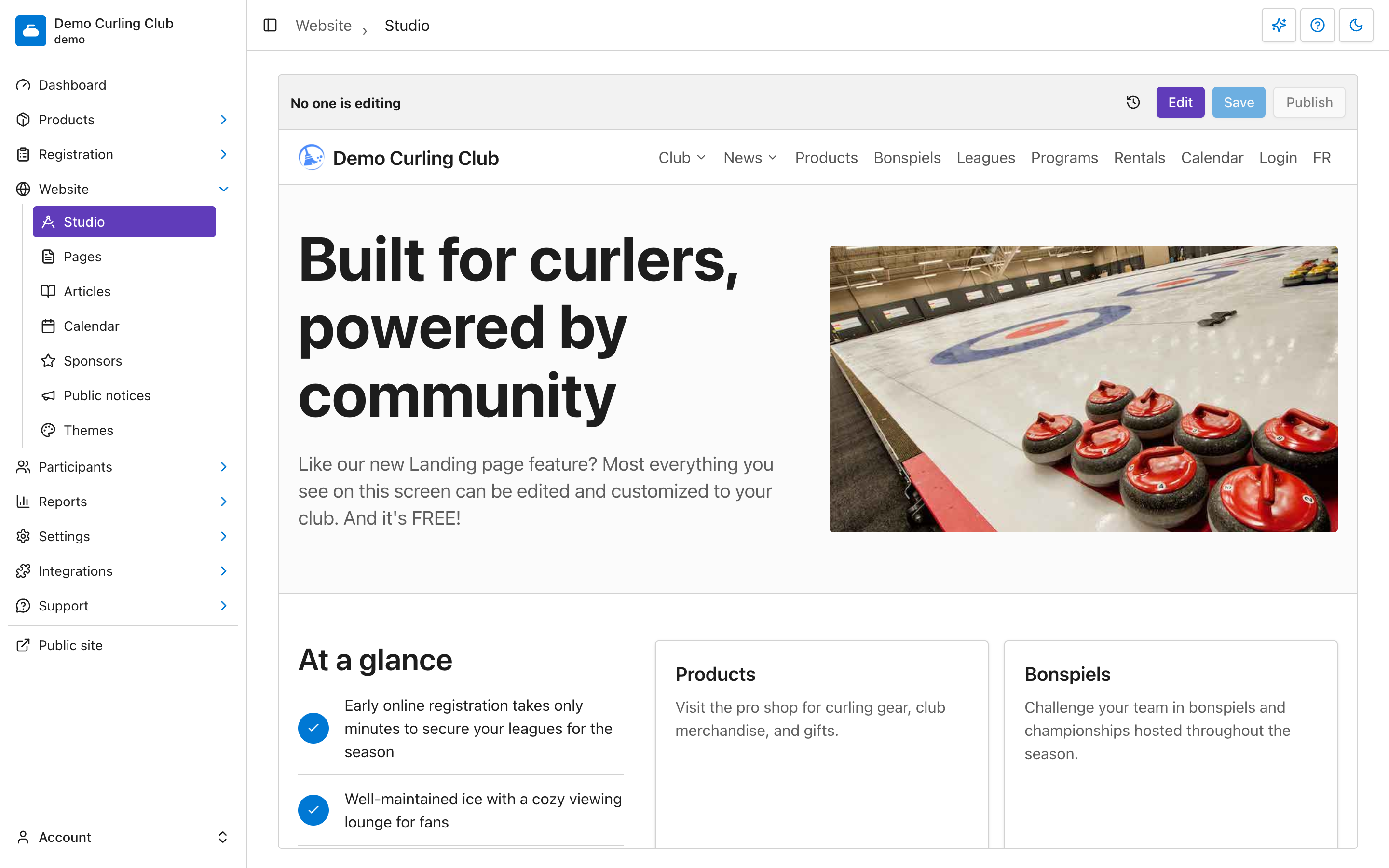Open Pages under Website
The width and height of the screenshot is (1389, 868).
124,257
